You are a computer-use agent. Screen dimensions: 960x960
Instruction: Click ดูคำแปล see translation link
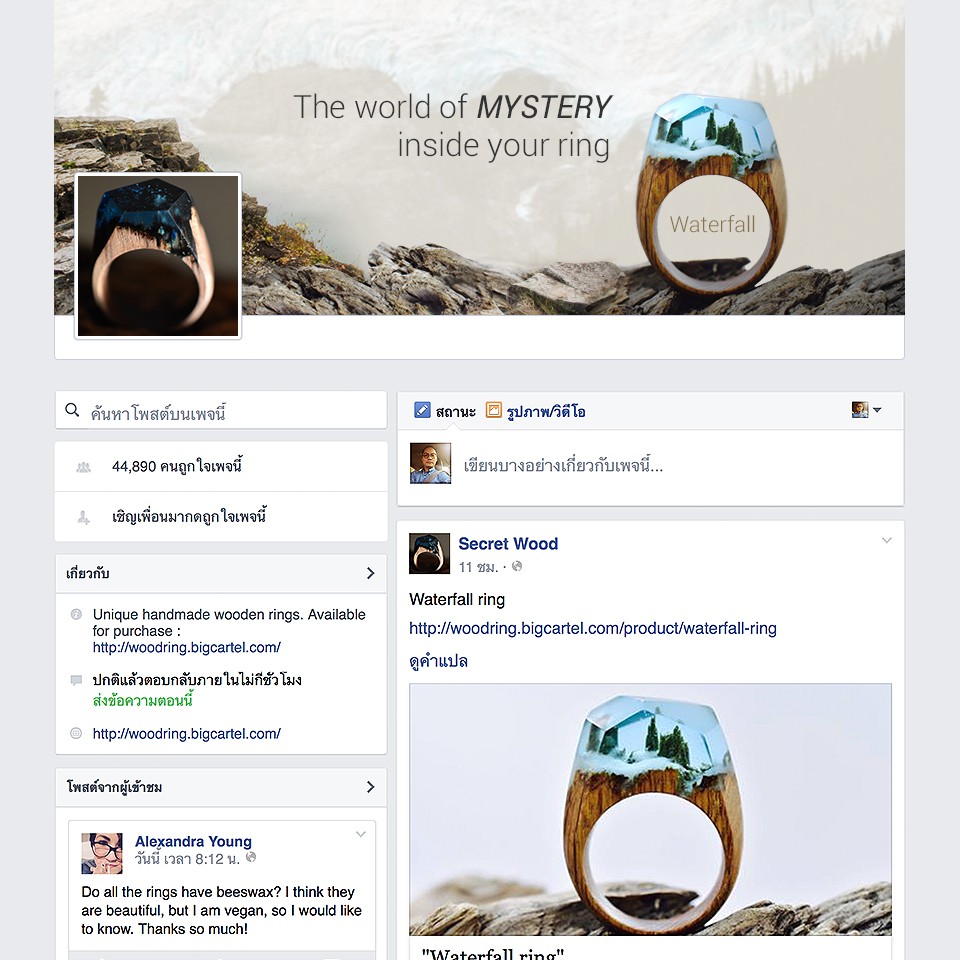point(438,661)
